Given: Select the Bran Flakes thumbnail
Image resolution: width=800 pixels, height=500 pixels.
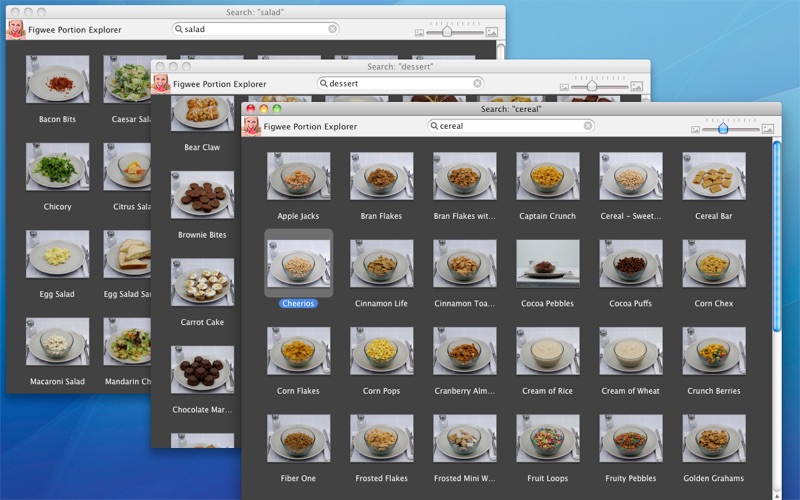Looking at the screenshot, I should [x=382, y=176].
